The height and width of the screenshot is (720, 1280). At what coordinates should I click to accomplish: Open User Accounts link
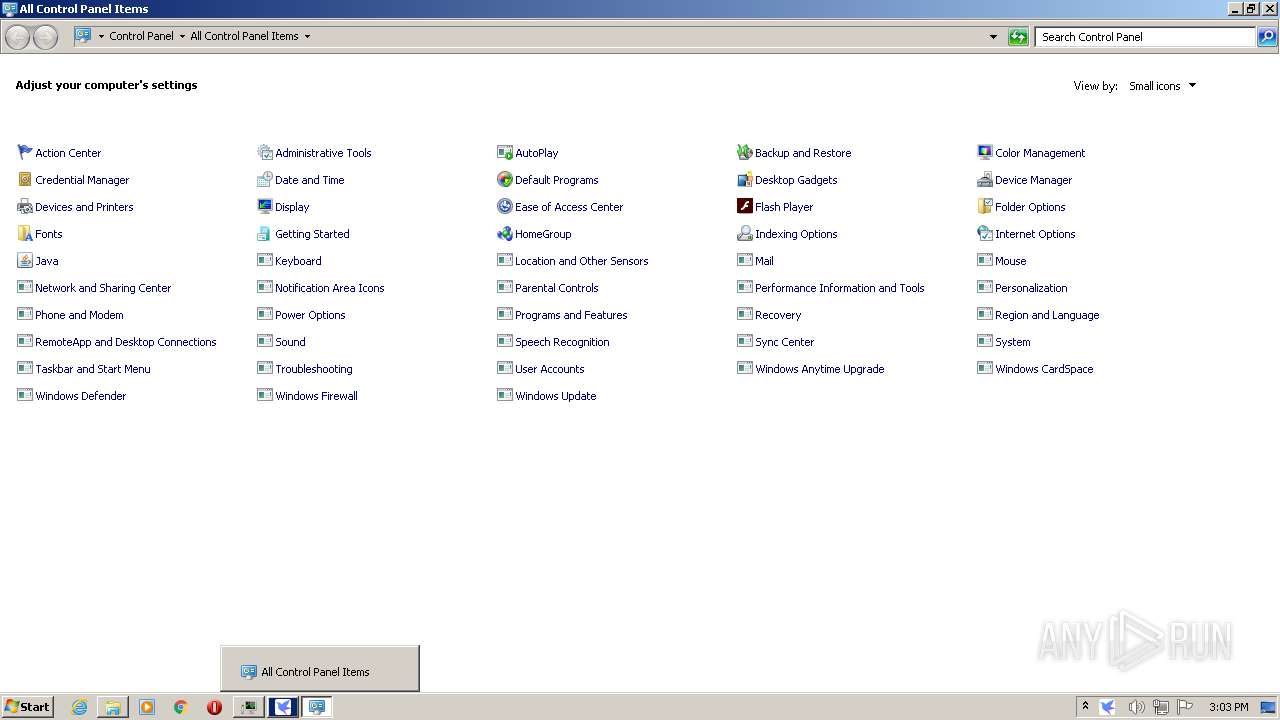tap(549, 369)
